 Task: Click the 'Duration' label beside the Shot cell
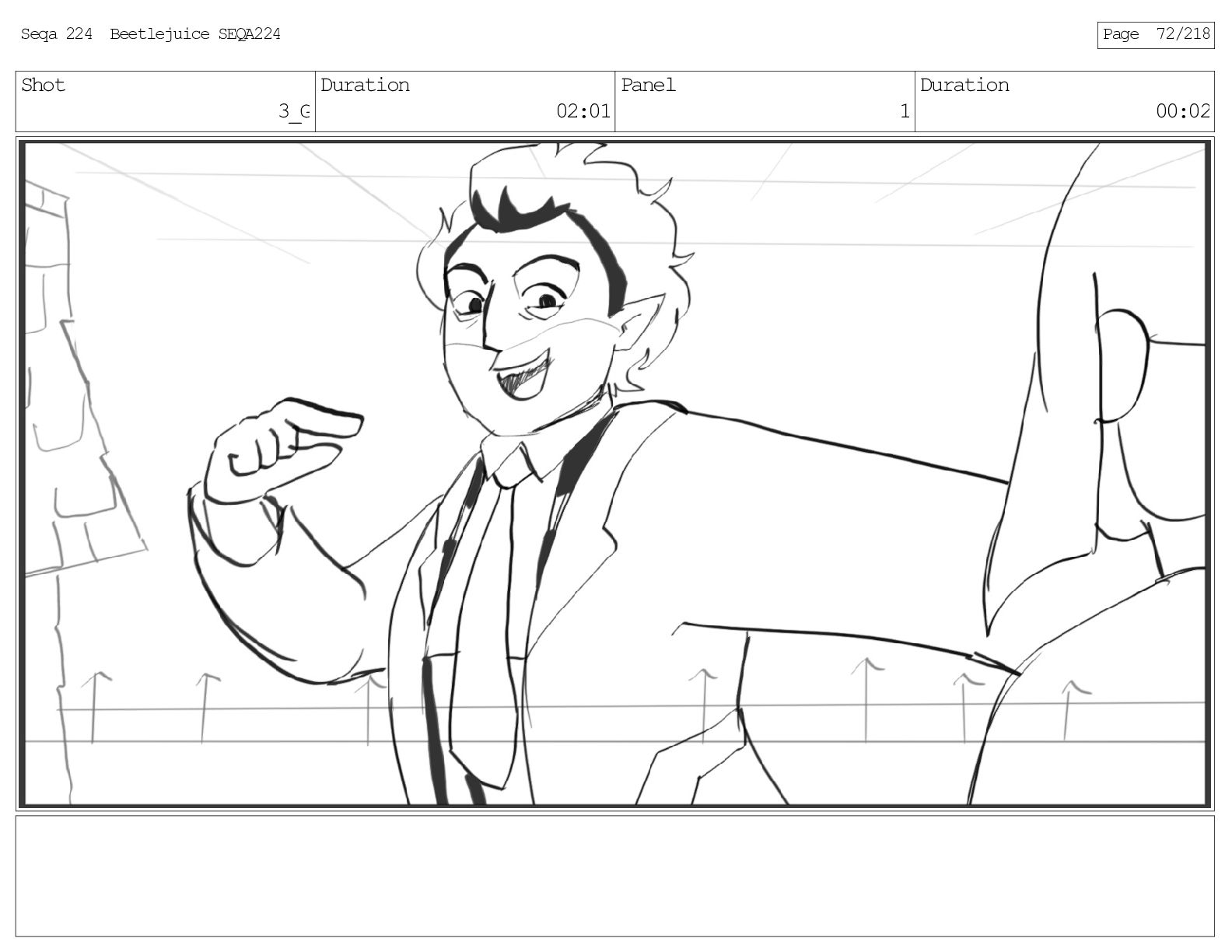[365, 85]
